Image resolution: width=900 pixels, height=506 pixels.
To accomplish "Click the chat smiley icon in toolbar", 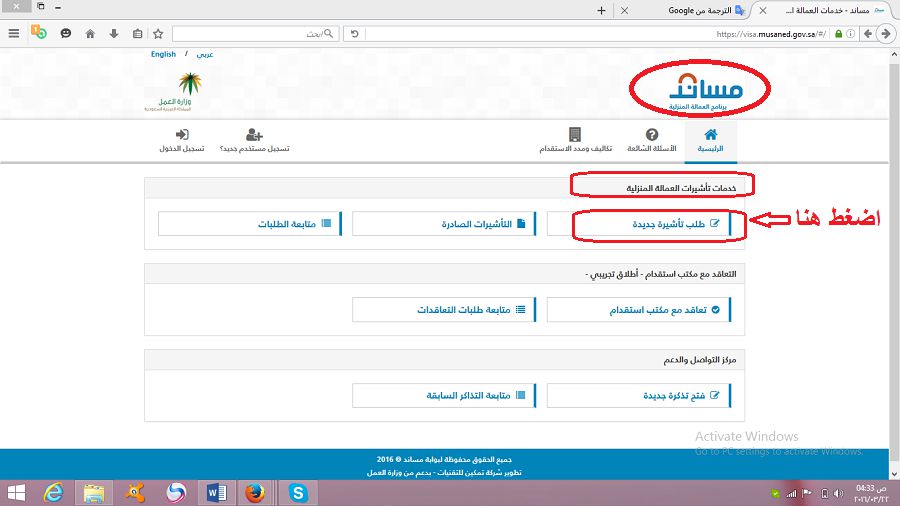I will (66, 34).
